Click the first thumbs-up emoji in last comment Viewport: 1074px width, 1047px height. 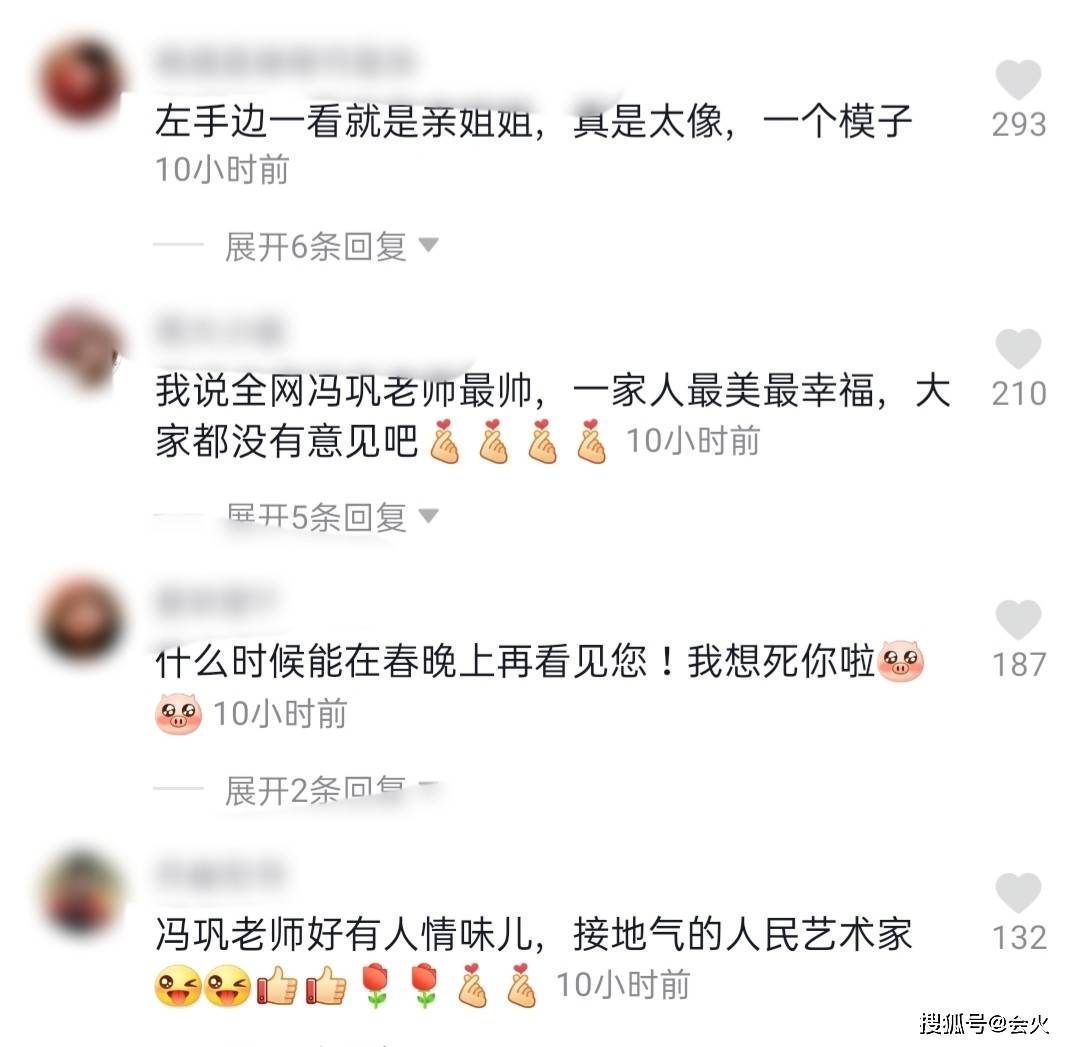click(277, 986)
